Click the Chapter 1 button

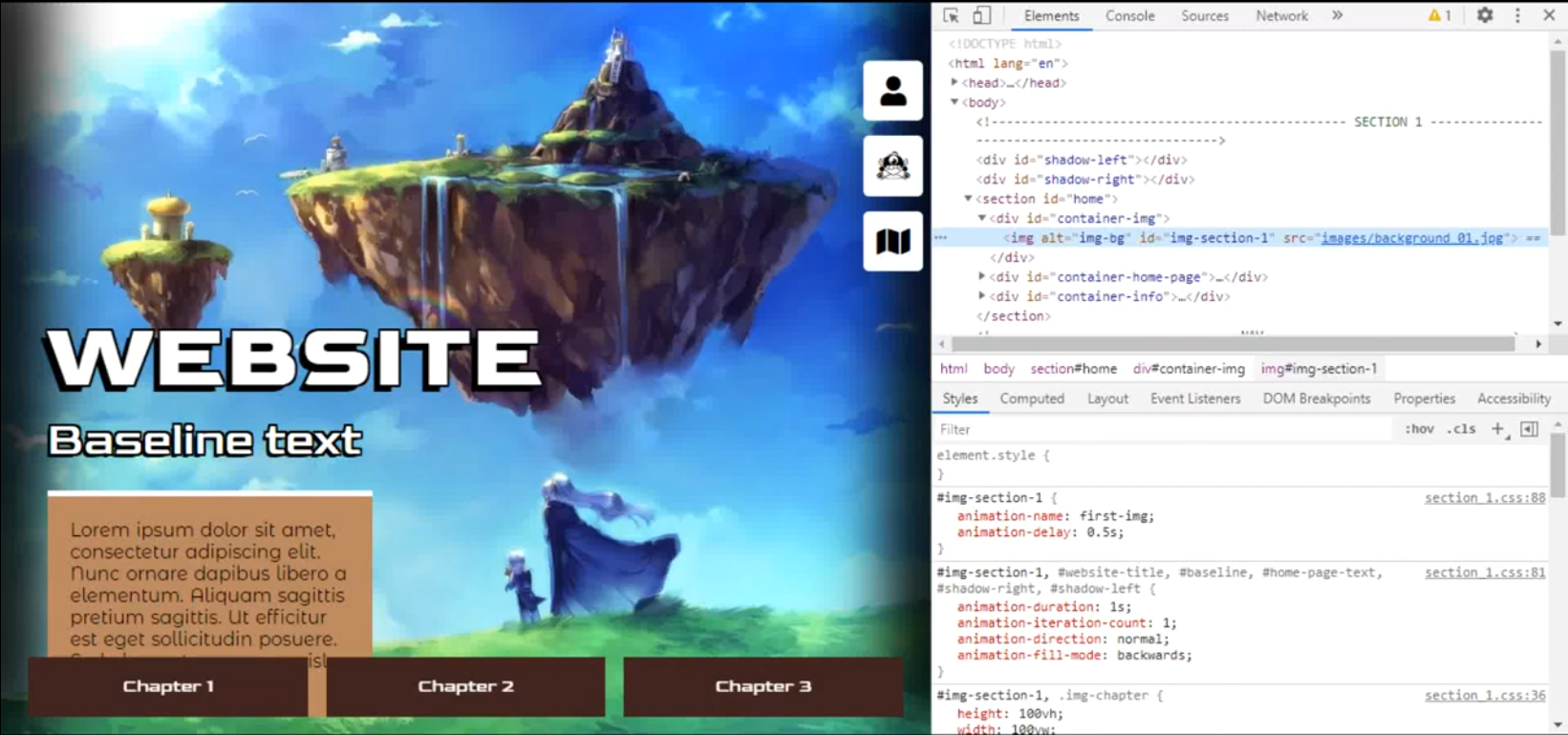coord(168,686)
